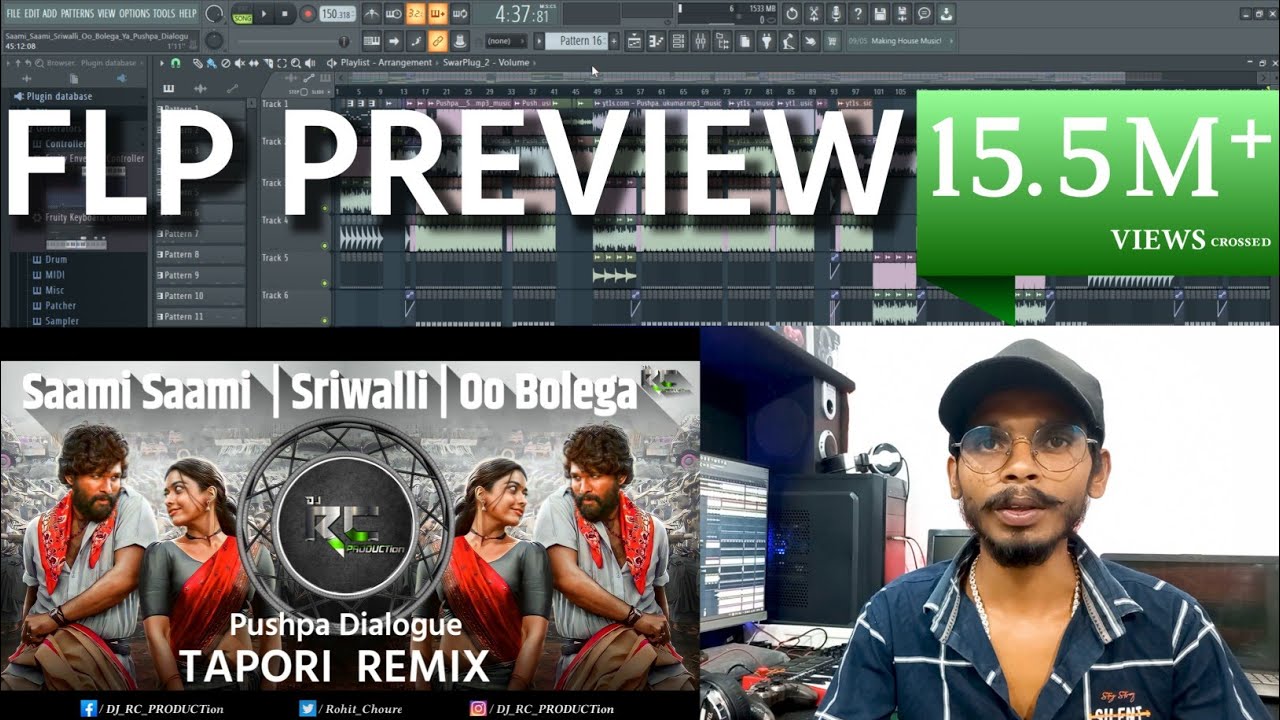This screenshot has width=1280, height=720.
Task: Open the EDIT menu
Action: click(x=33, y=14)
